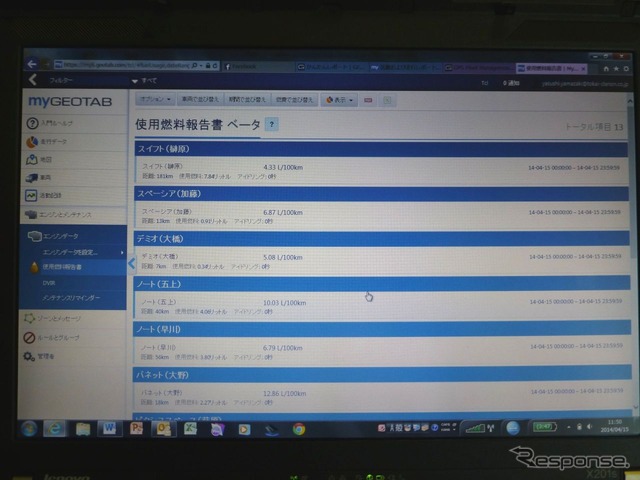Open the 活動設計 activity chart sidebar item
The height and width of the screenshot is (480, 640).
(x=43, y=196)
